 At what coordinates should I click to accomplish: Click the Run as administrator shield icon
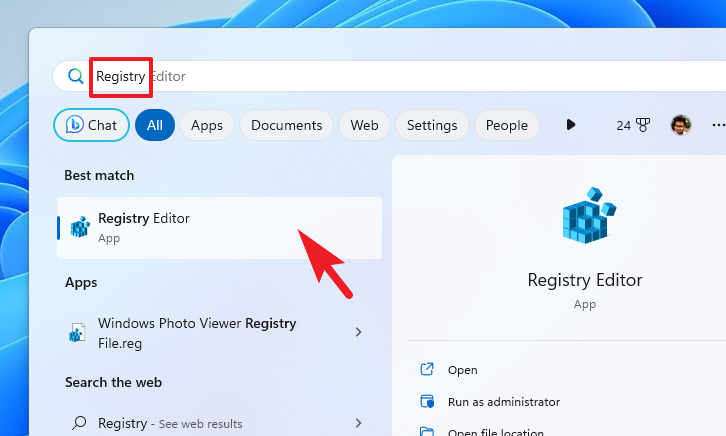click(427, 401)
